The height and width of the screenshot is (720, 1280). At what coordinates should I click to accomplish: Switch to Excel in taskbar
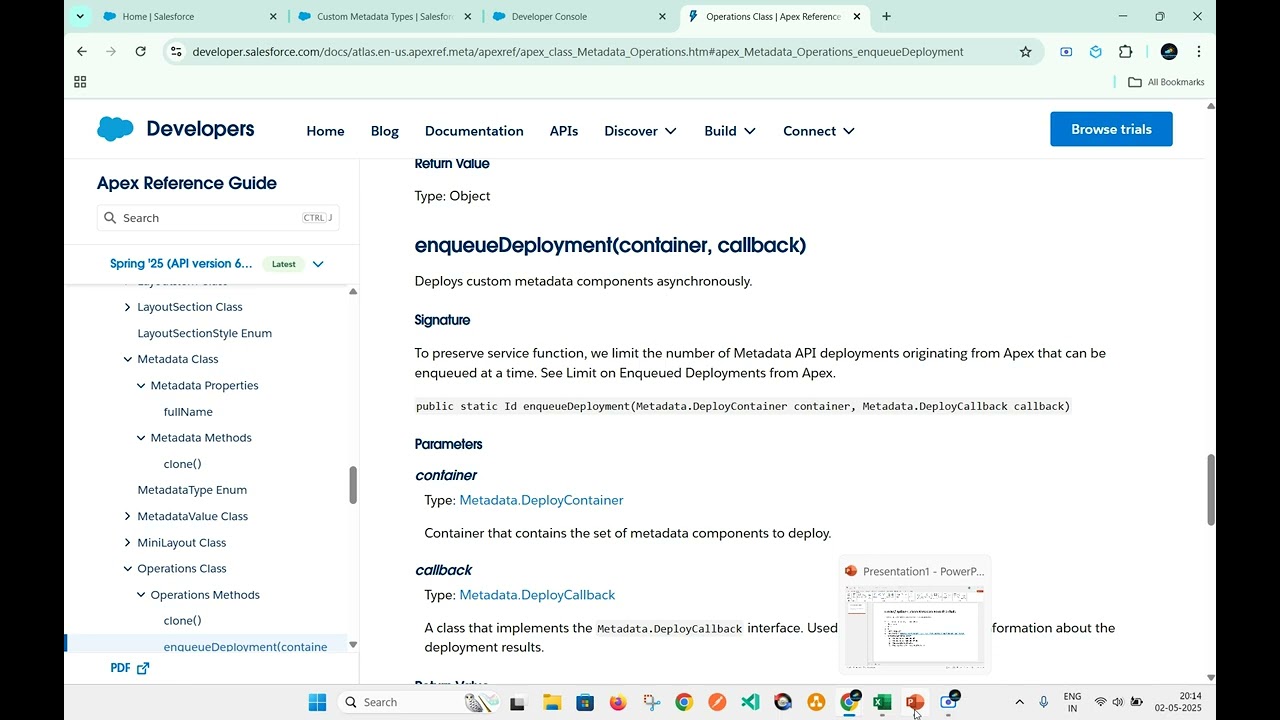(x=882, y=702)
